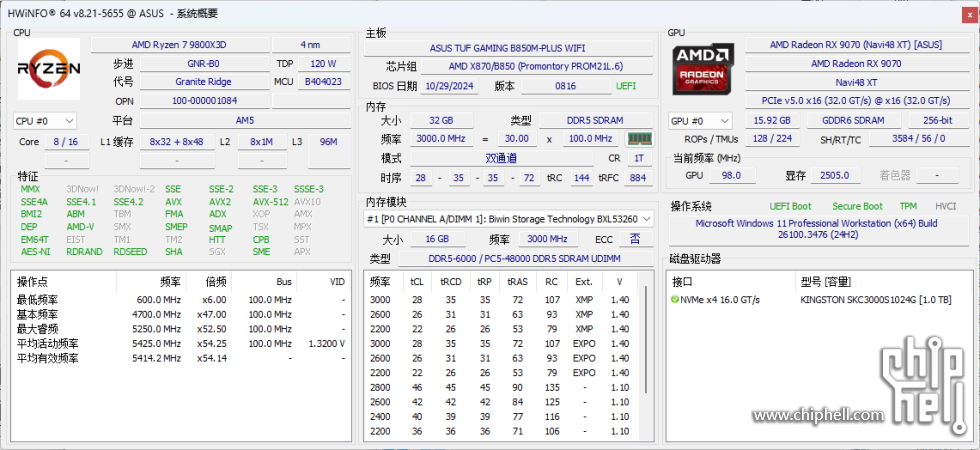Click the AMD Radeon RX 9070 (Navi48 XT) [ASUS] field
Viewport: 980px width, 450px height.
(x=856, y=45)
